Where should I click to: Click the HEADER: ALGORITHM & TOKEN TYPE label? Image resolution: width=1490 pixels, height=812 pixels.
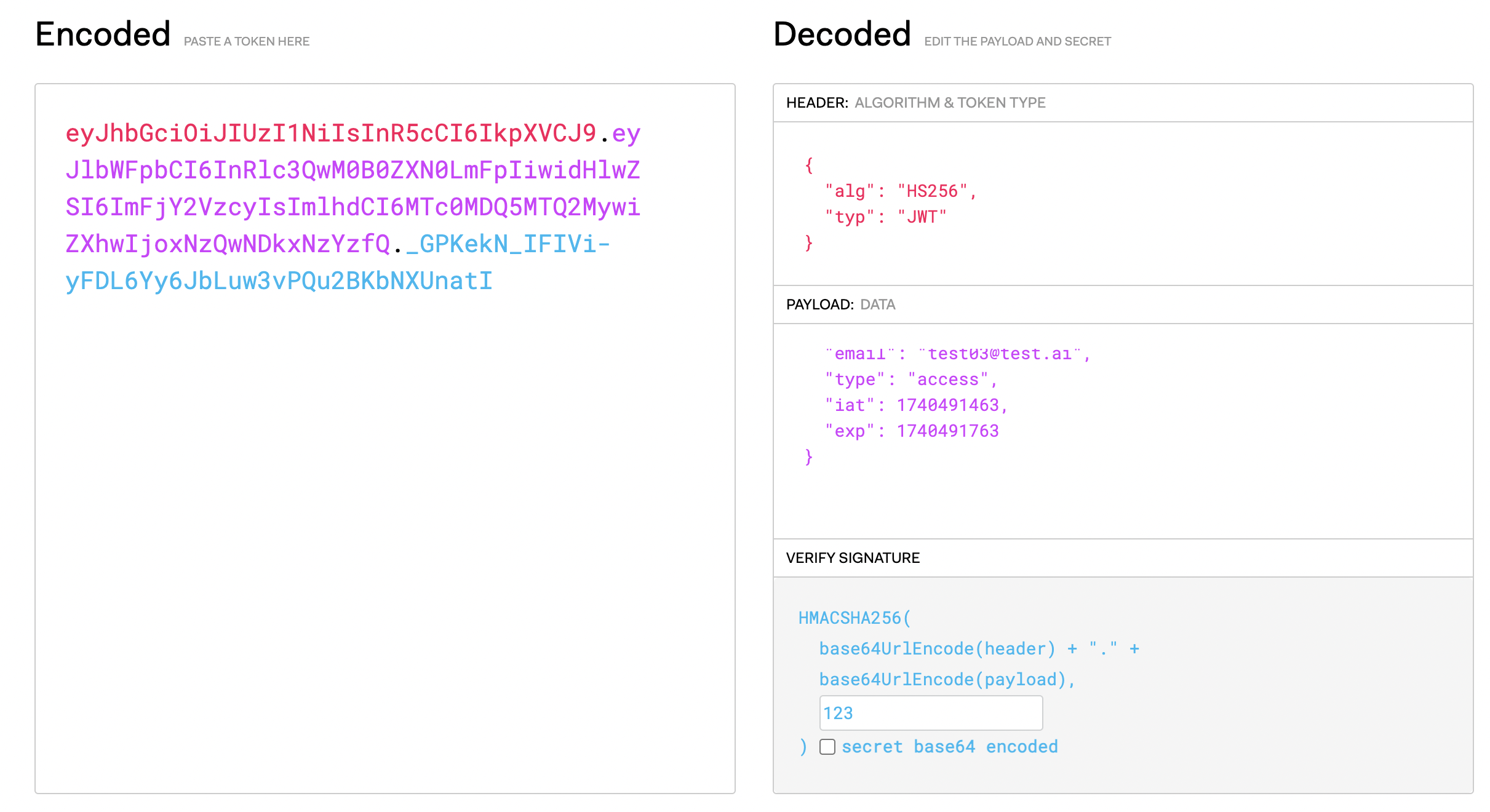915,103
